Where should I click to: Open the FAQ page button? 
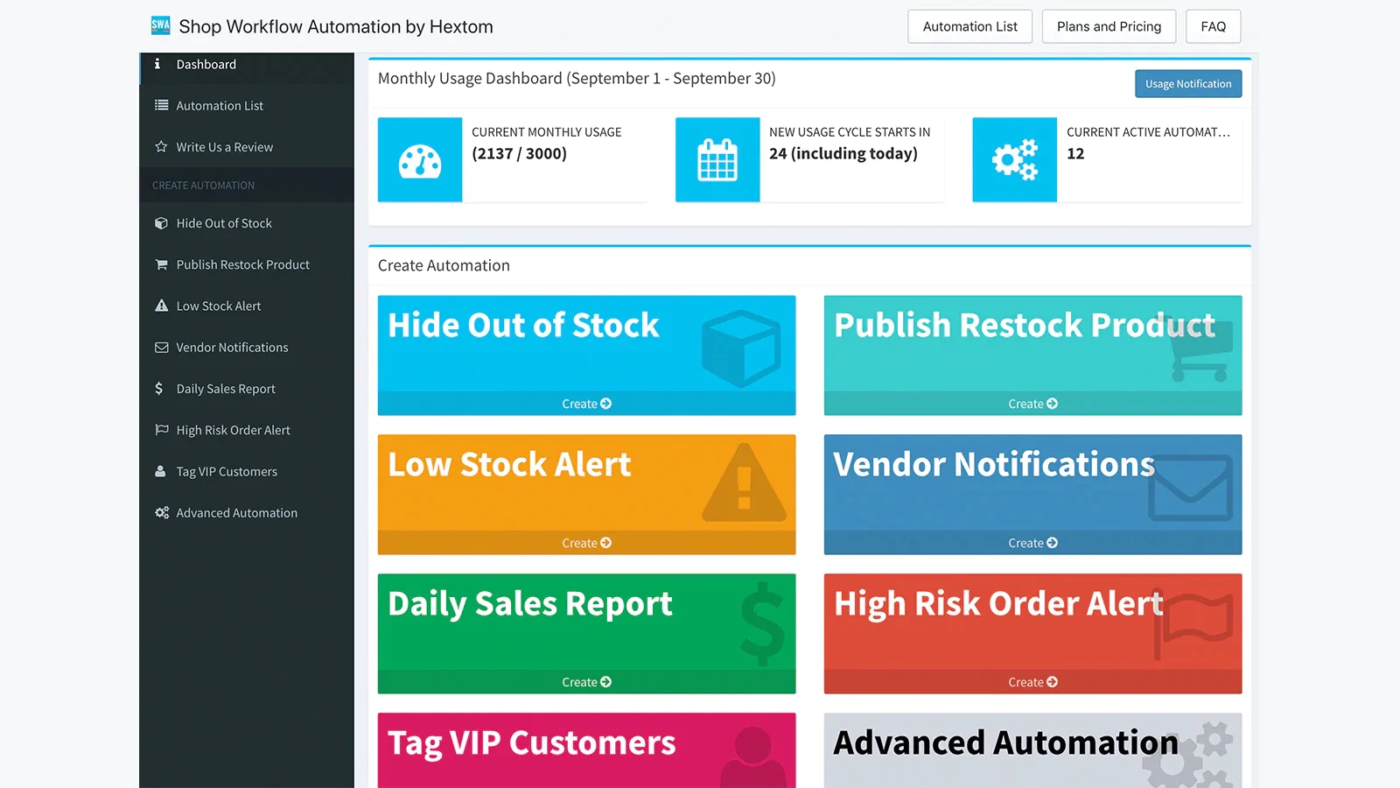tap(1213, 27)
